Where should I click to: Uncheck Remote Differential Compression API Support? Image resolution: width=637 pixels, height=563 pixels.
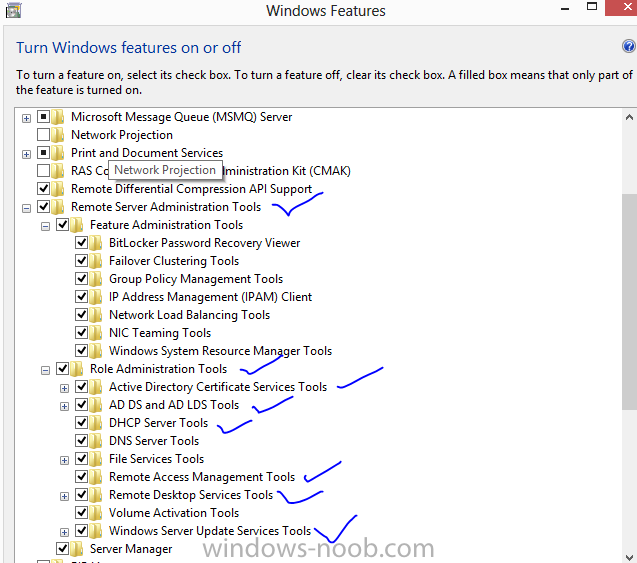coord(43,188)
